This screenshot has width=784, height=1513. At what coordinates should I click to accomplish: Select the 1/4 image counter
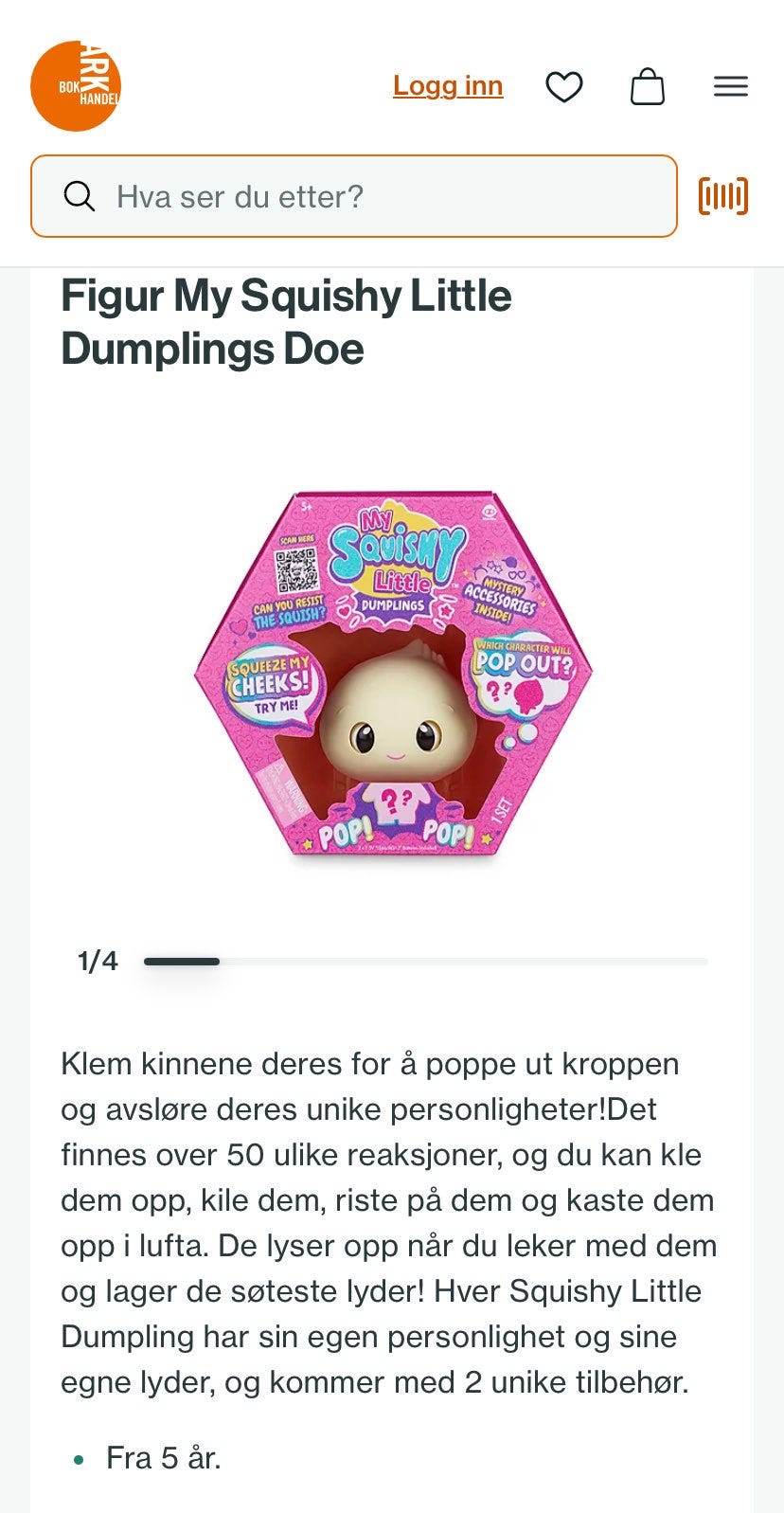98,962
